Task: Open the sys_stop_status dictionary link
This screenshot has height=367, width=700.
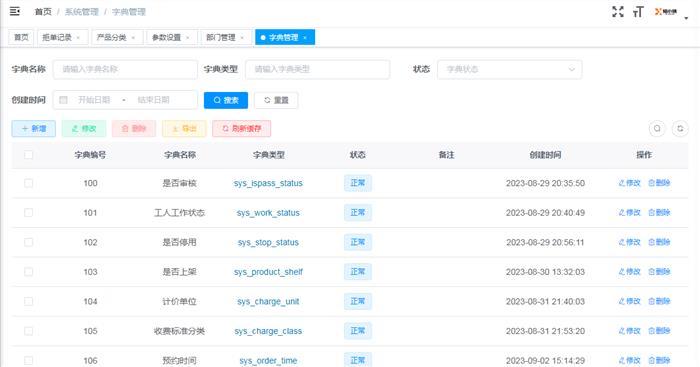Action: (268, 242)
